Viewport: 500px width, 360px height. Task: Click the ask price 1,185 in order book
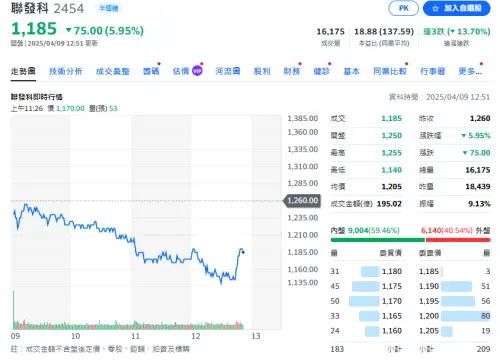click(x=429, y=271)
